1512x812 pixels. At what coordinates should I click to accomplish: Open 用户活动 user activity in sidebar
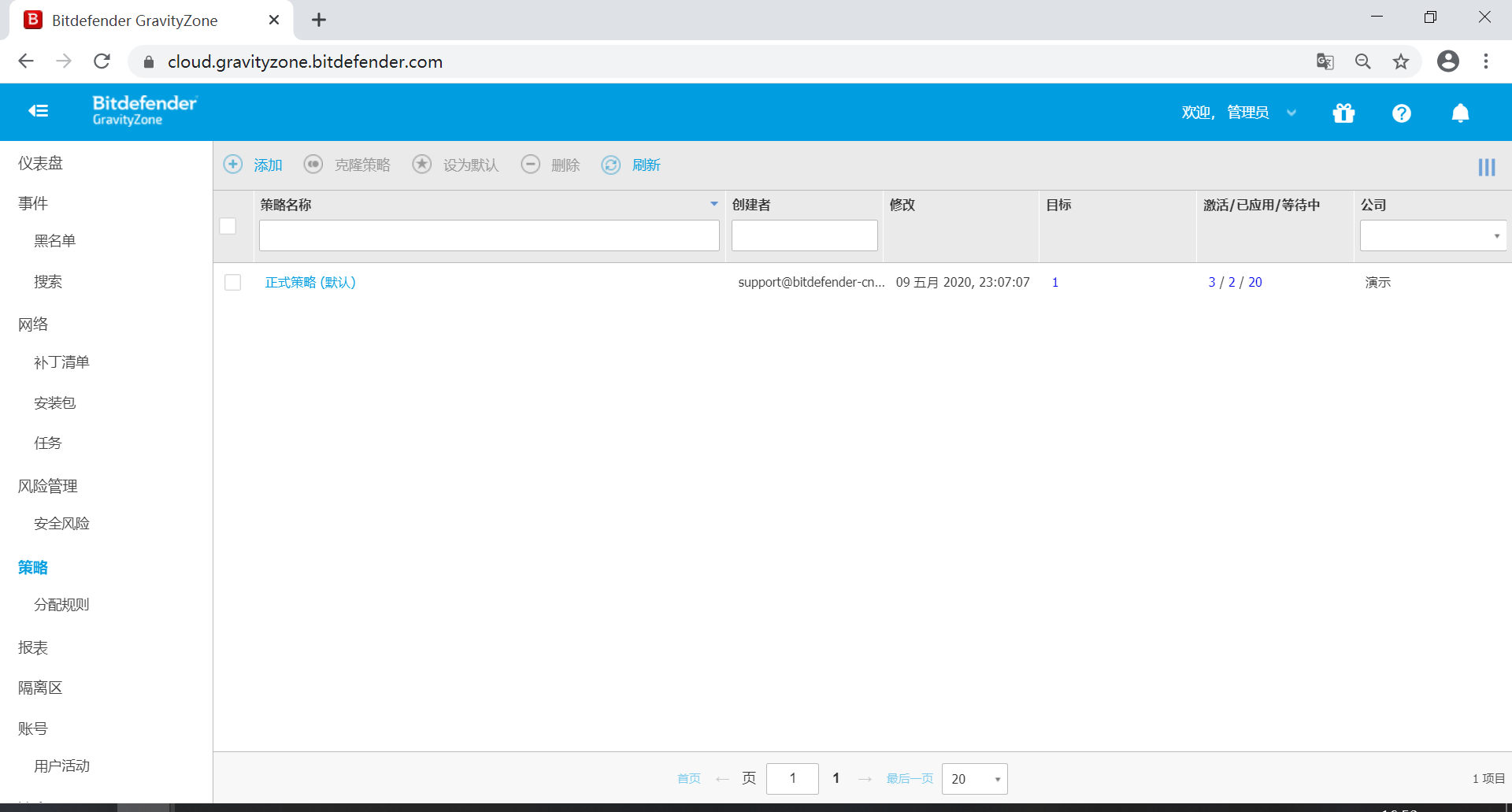tap(61, 766)
